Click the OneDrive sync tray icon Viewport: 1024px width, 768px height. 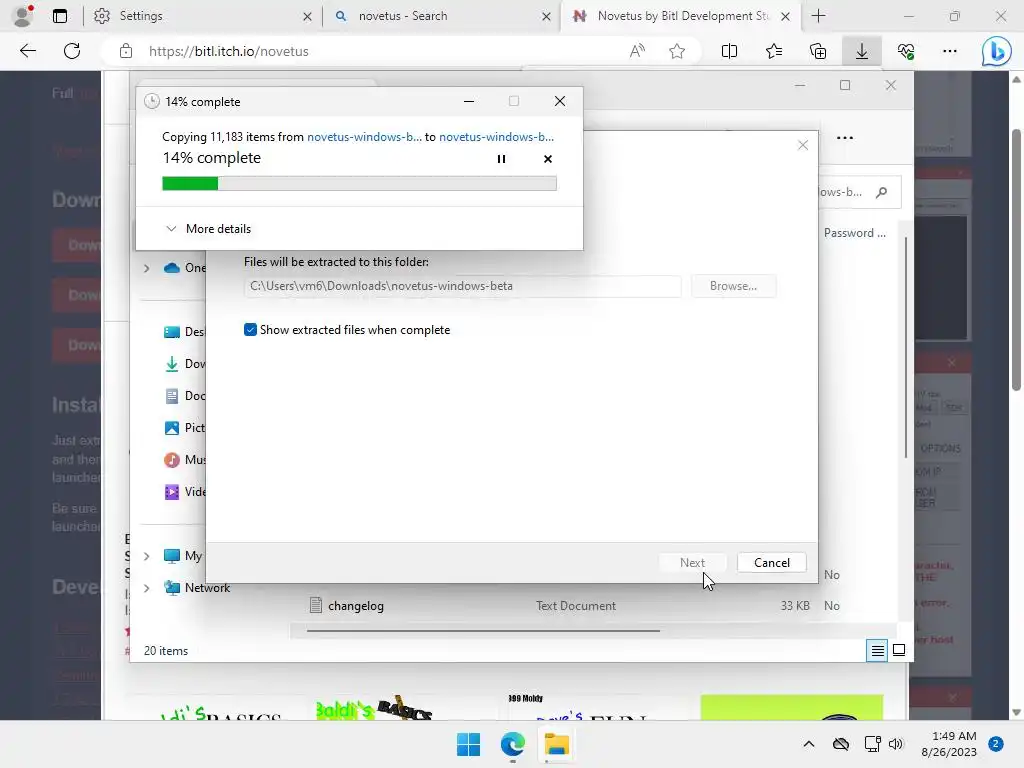pos(840,744)
